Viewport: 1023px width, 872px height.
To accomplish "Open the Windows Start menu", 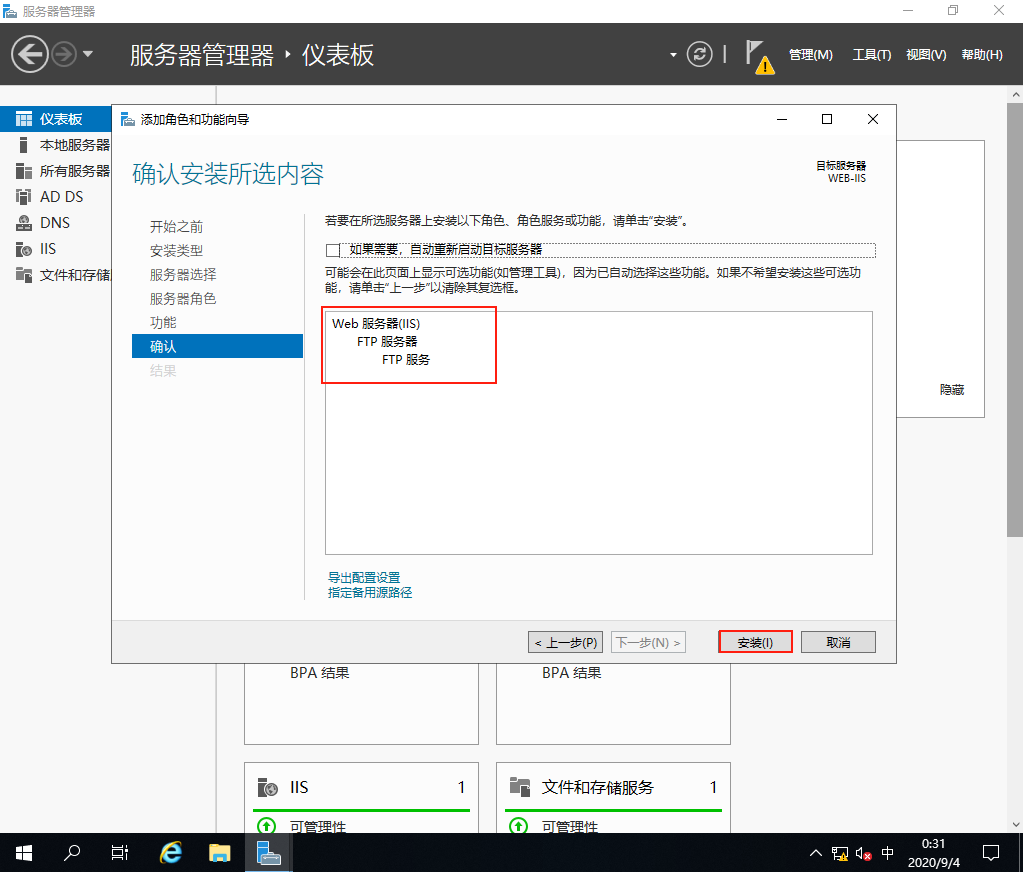I will pyautogui.click(x=23, y=852).
